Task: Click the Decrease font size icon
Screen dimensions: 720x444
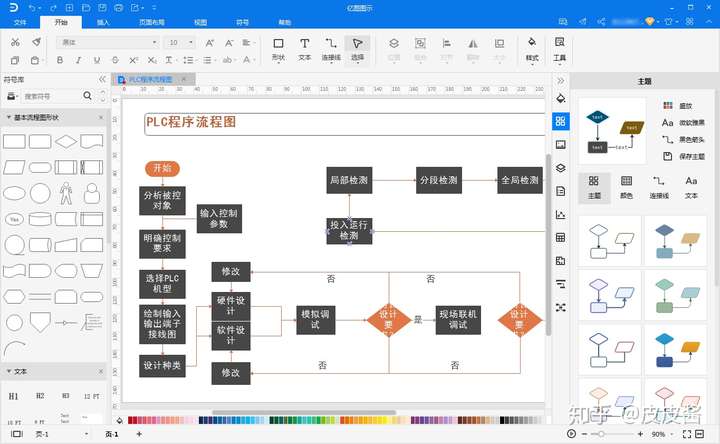Action: (229, 43)
